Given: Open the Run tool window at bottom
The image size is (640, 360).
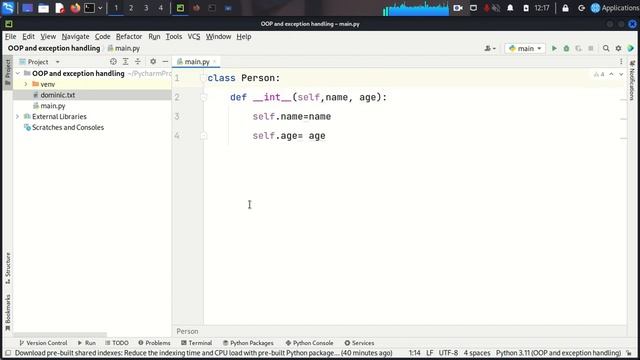Looking at the screenshot, I should tap(87, 343).
